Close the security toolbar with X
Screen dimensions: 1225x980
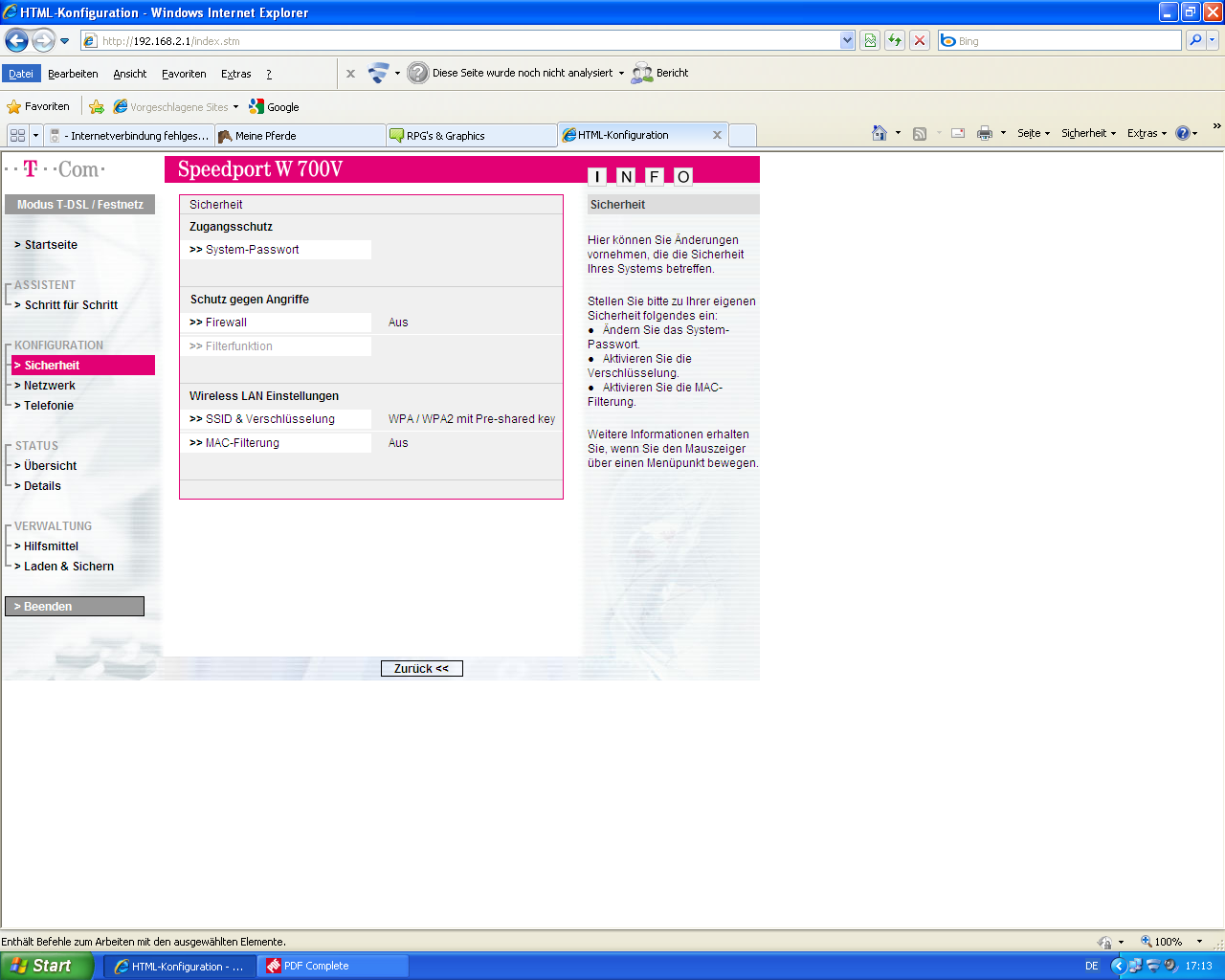point(350,74)
